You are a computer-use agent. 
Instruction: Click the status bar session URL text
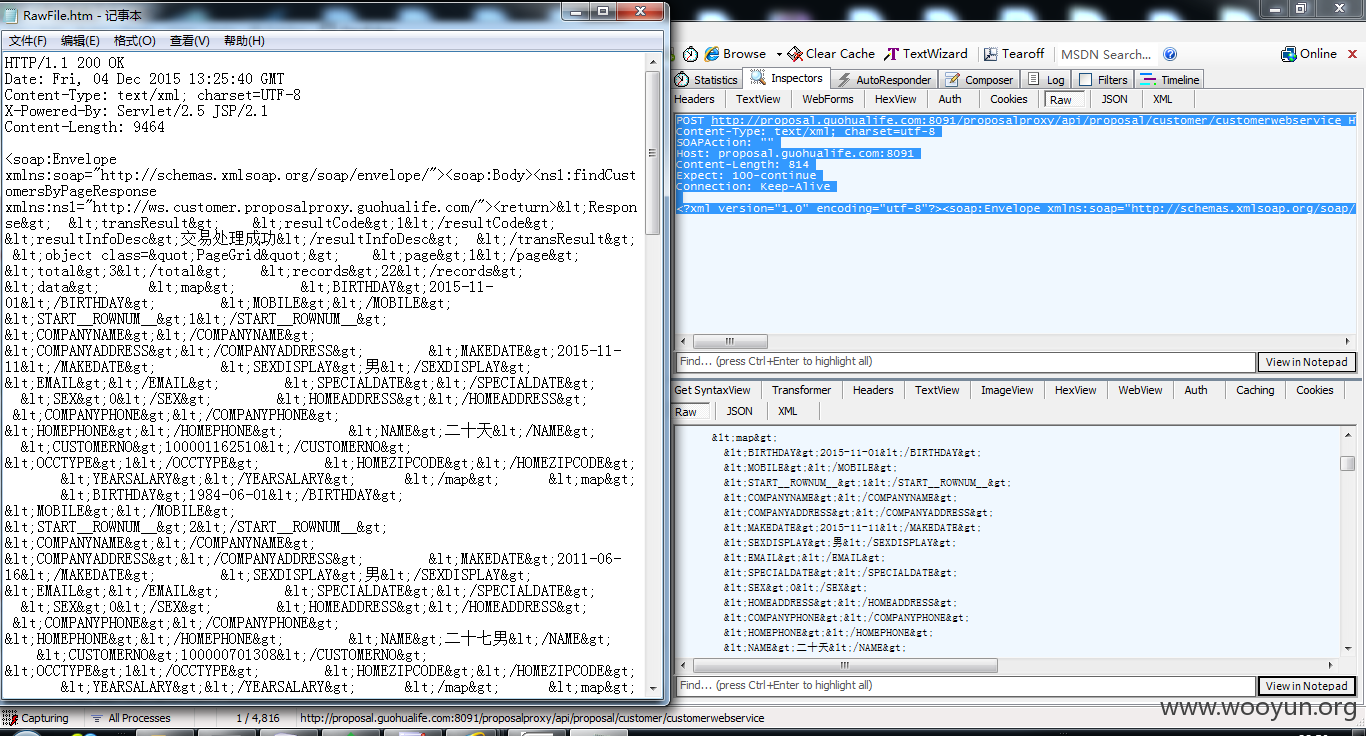pos(532,718)
